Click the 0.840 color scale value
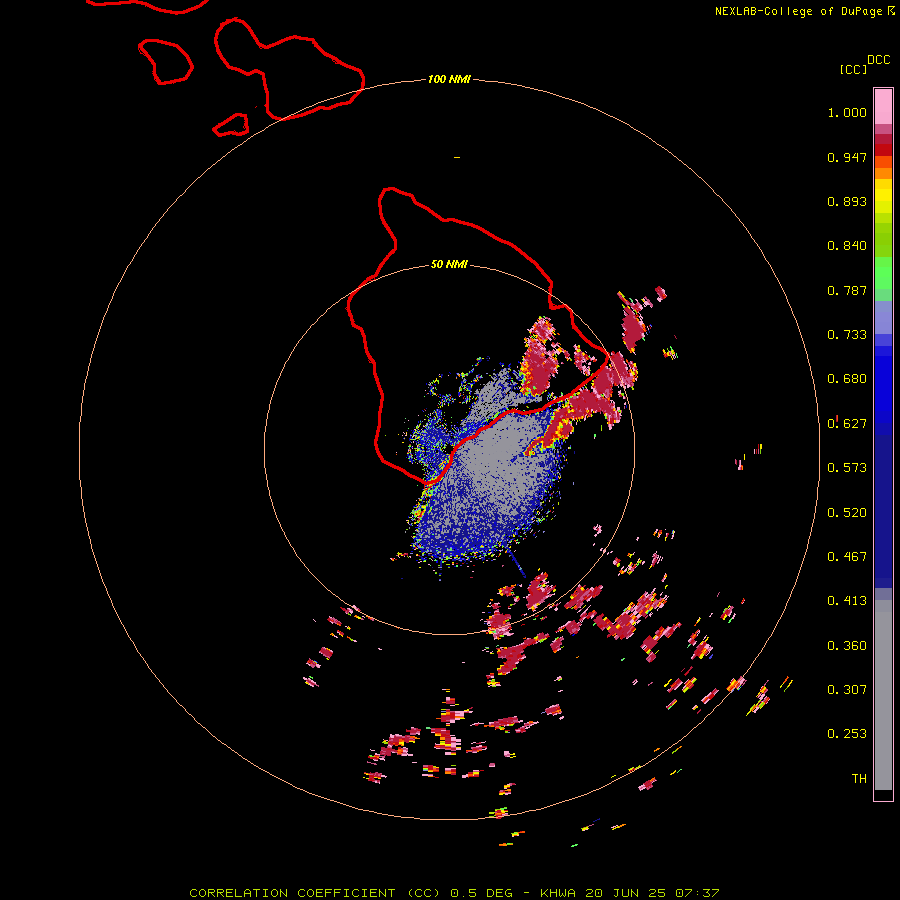This screenshot has width=900, height=900. tap(847, 246)
